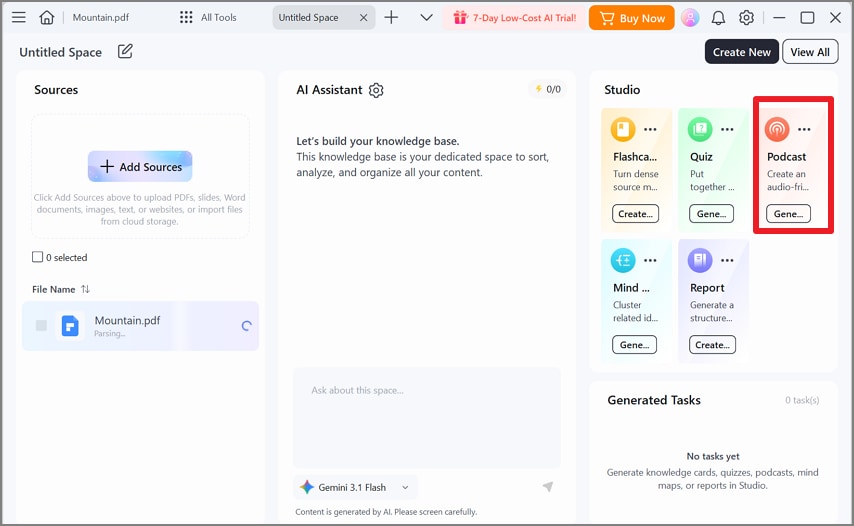Screen dimensions: 854x526
Task: Click the Buy Now button
Action: pyautogui.click(x=632, y=18)
